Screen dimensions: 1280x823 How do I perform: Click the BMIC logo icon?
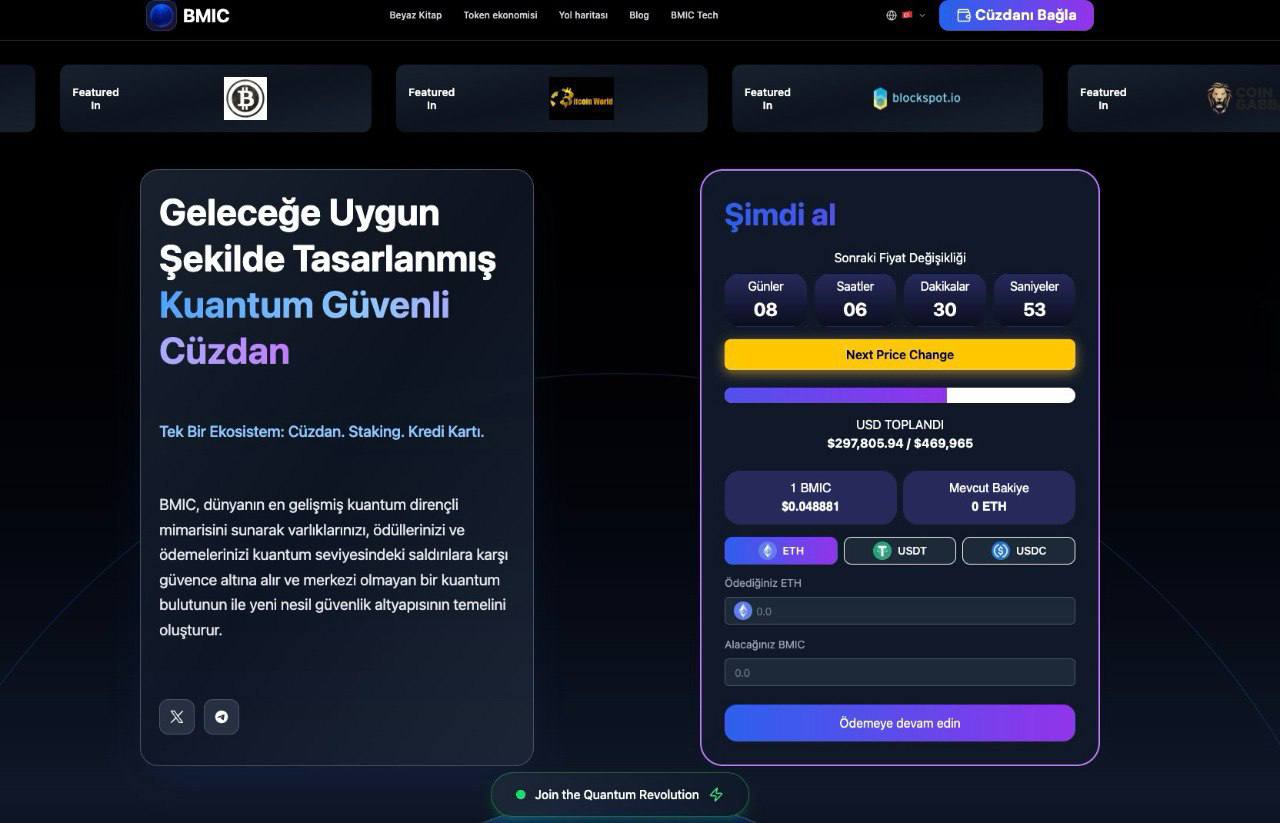[162, 15]
